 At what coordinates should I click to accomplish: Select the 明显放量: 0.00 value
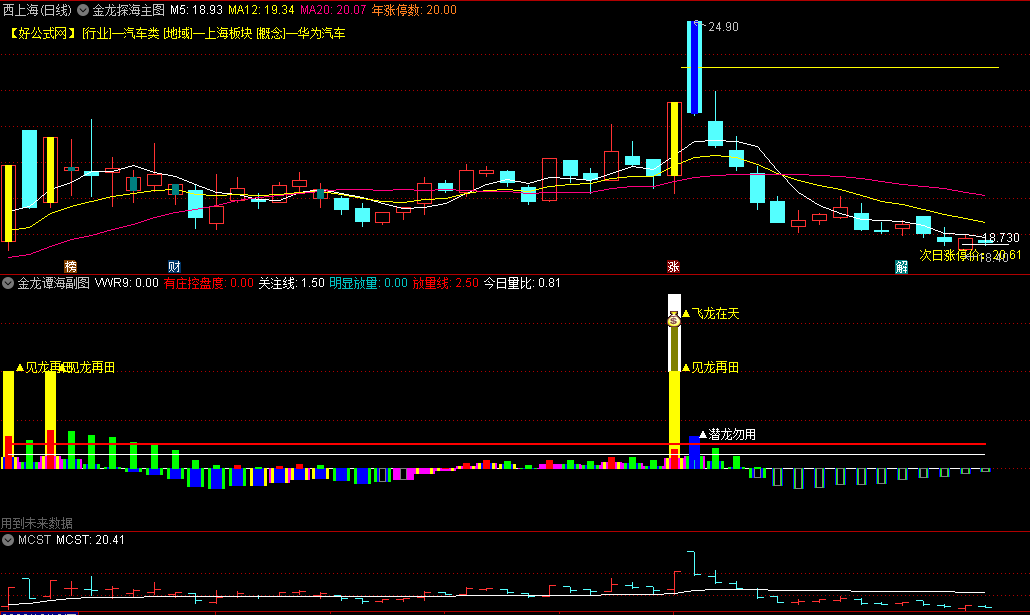click(x=368, y=283)
